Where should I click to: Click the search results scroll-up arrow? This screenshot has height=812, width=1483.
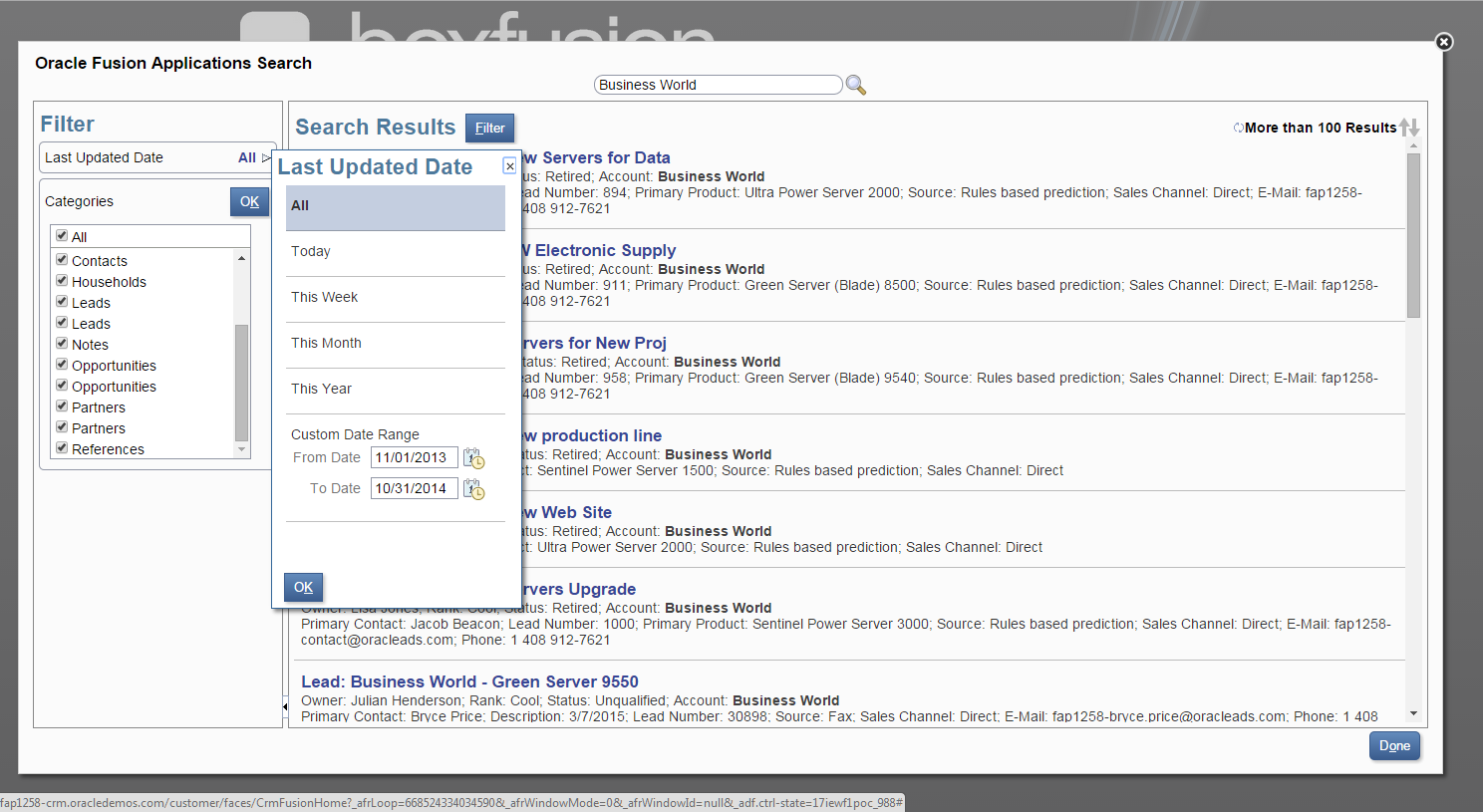pyautogui.click(x=1413, y=146)
